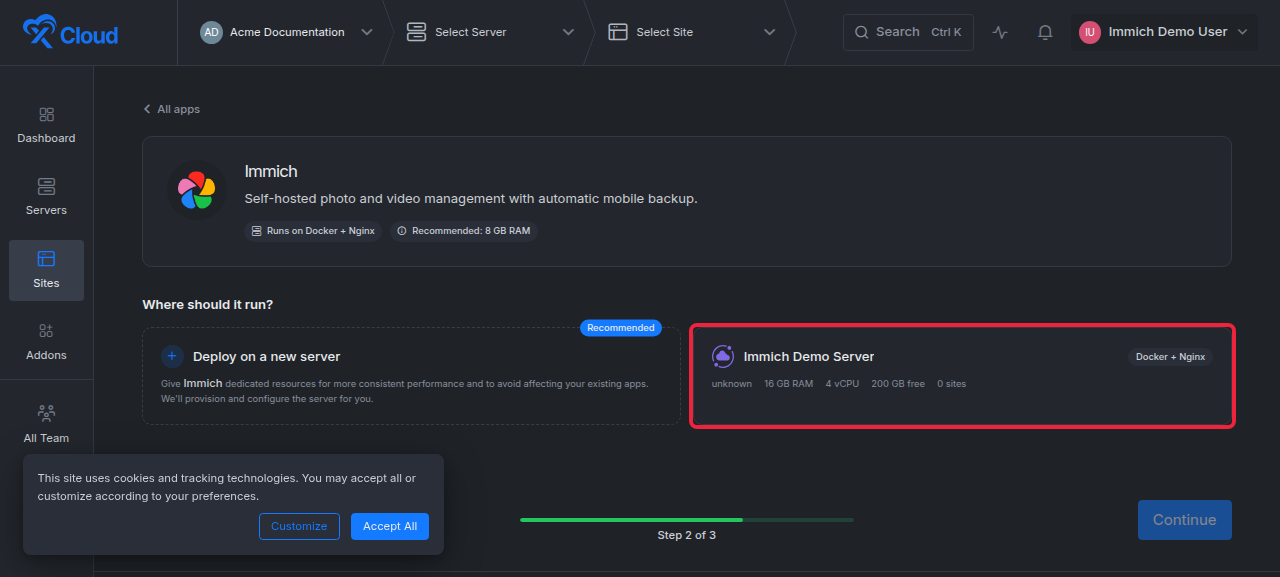Click the Search field
The width and height of the screenshot is (1280, 577).
pyautogui.click(x=908, y=32)
